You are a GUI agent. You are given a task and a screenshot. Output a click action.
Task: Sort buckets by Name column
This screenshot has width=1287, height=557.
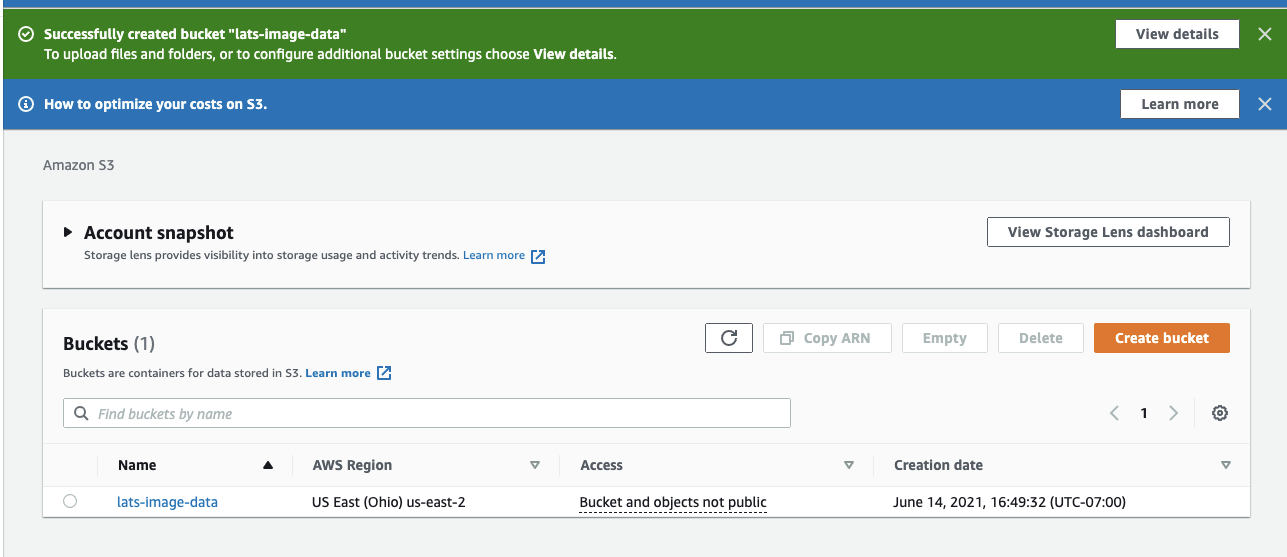[267, 465]
